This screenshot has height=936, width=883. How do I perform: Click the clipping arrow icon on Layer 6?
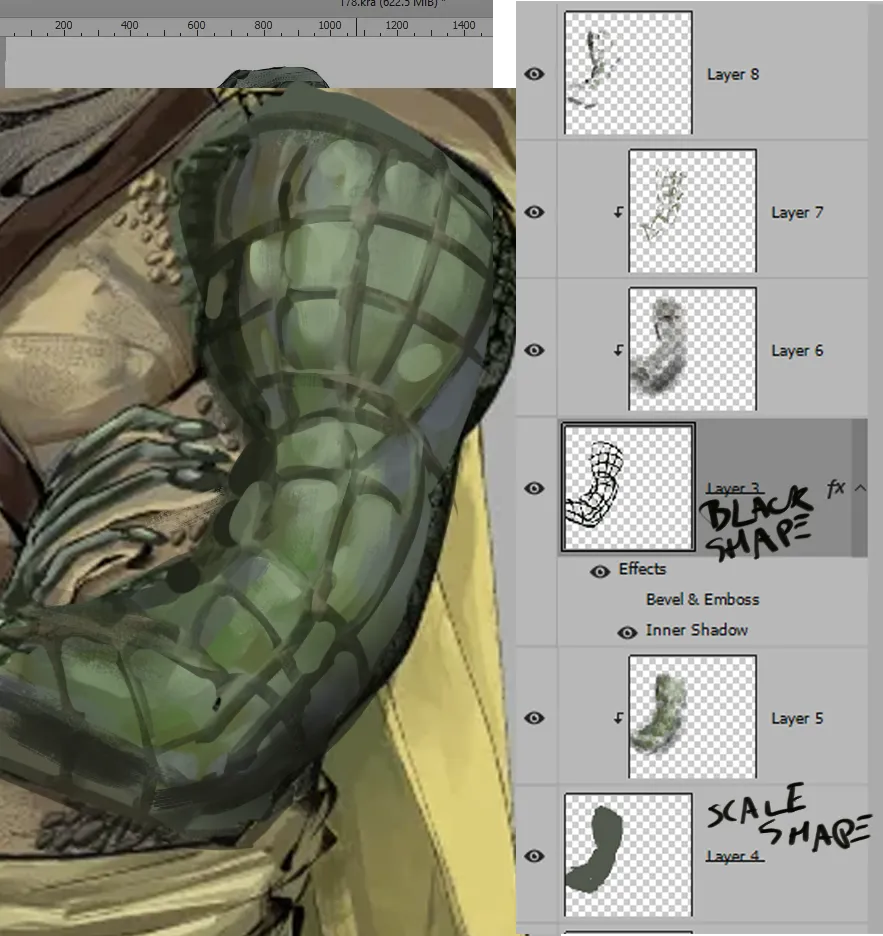coord(618,350)
